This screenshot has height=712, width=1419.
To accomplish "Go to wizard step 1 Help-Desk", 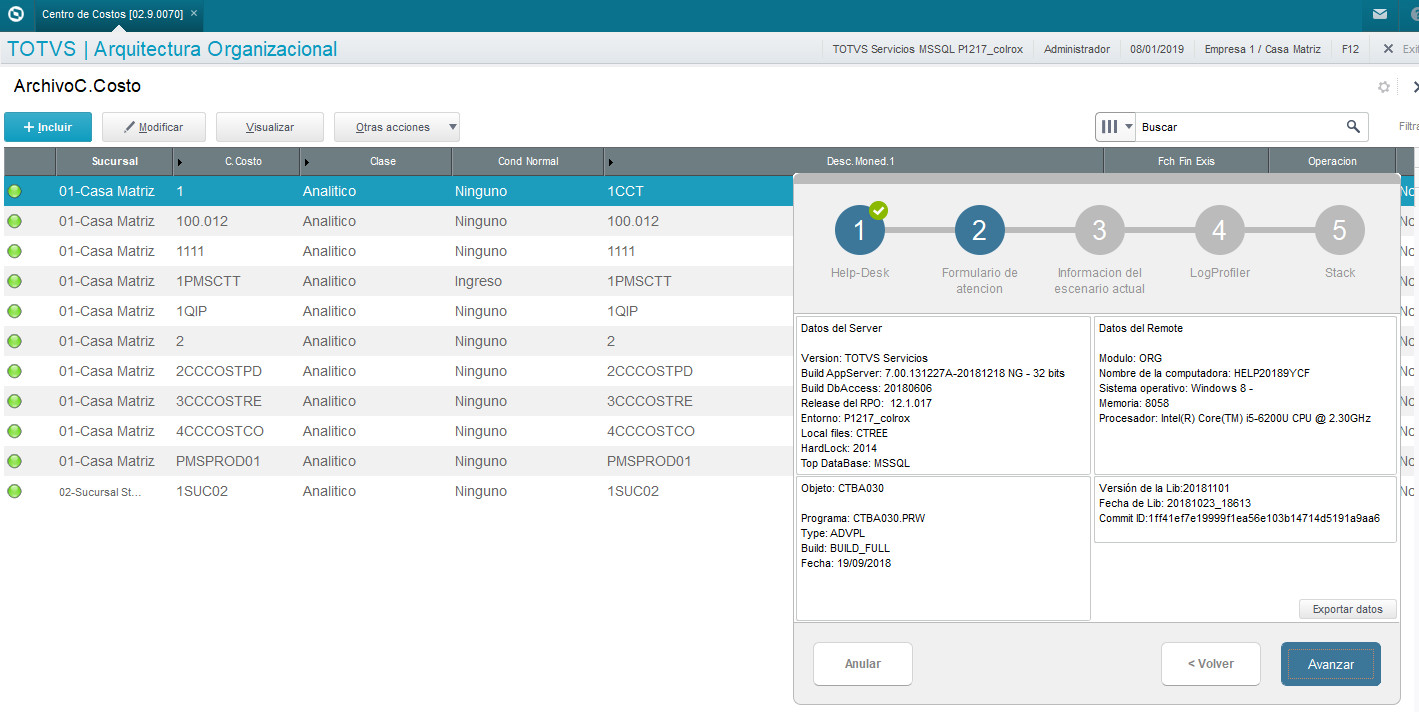I will click(860, 230).
